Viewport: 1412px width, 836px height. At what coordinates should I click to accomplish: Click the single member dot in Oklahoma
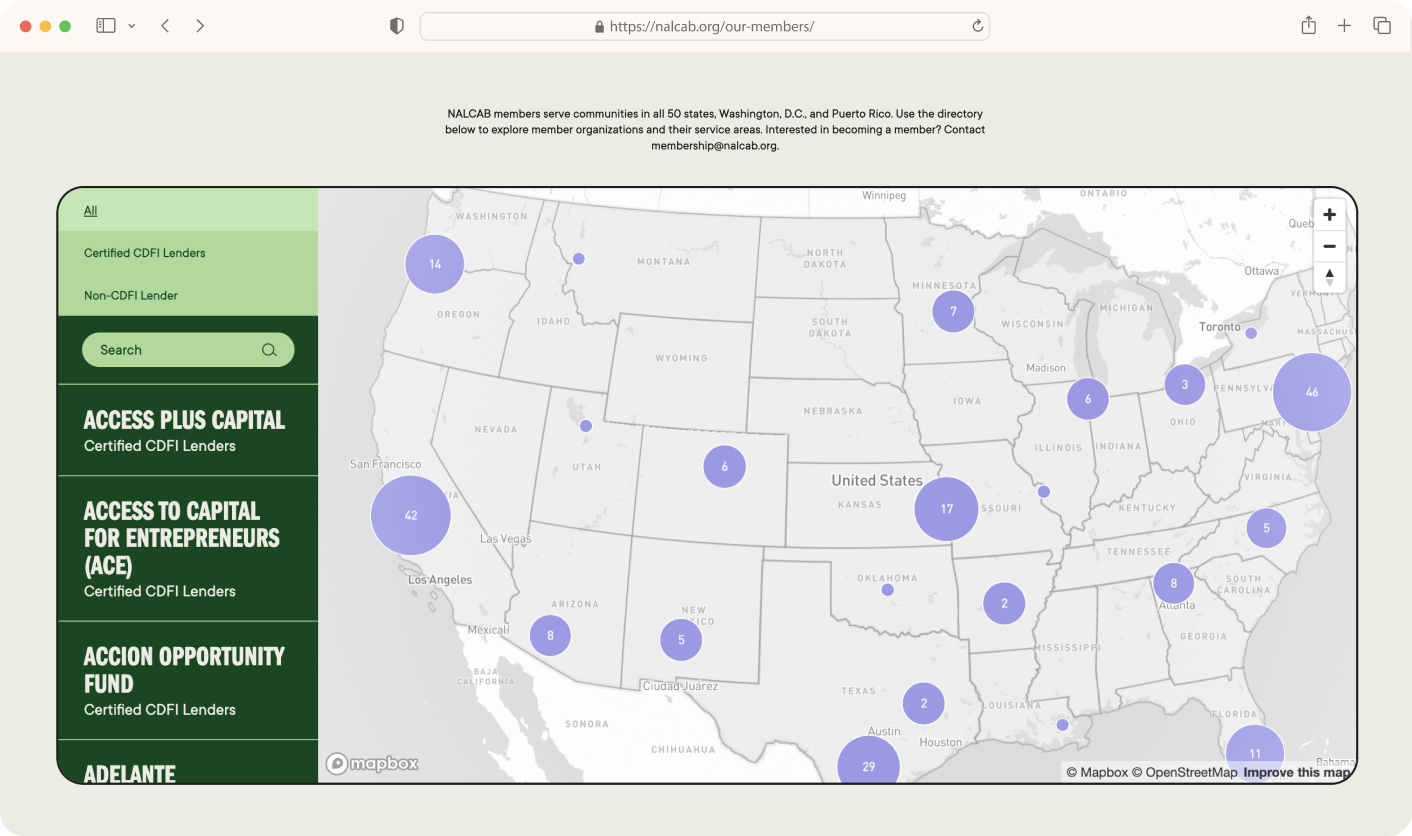click(x=887, y=590)
